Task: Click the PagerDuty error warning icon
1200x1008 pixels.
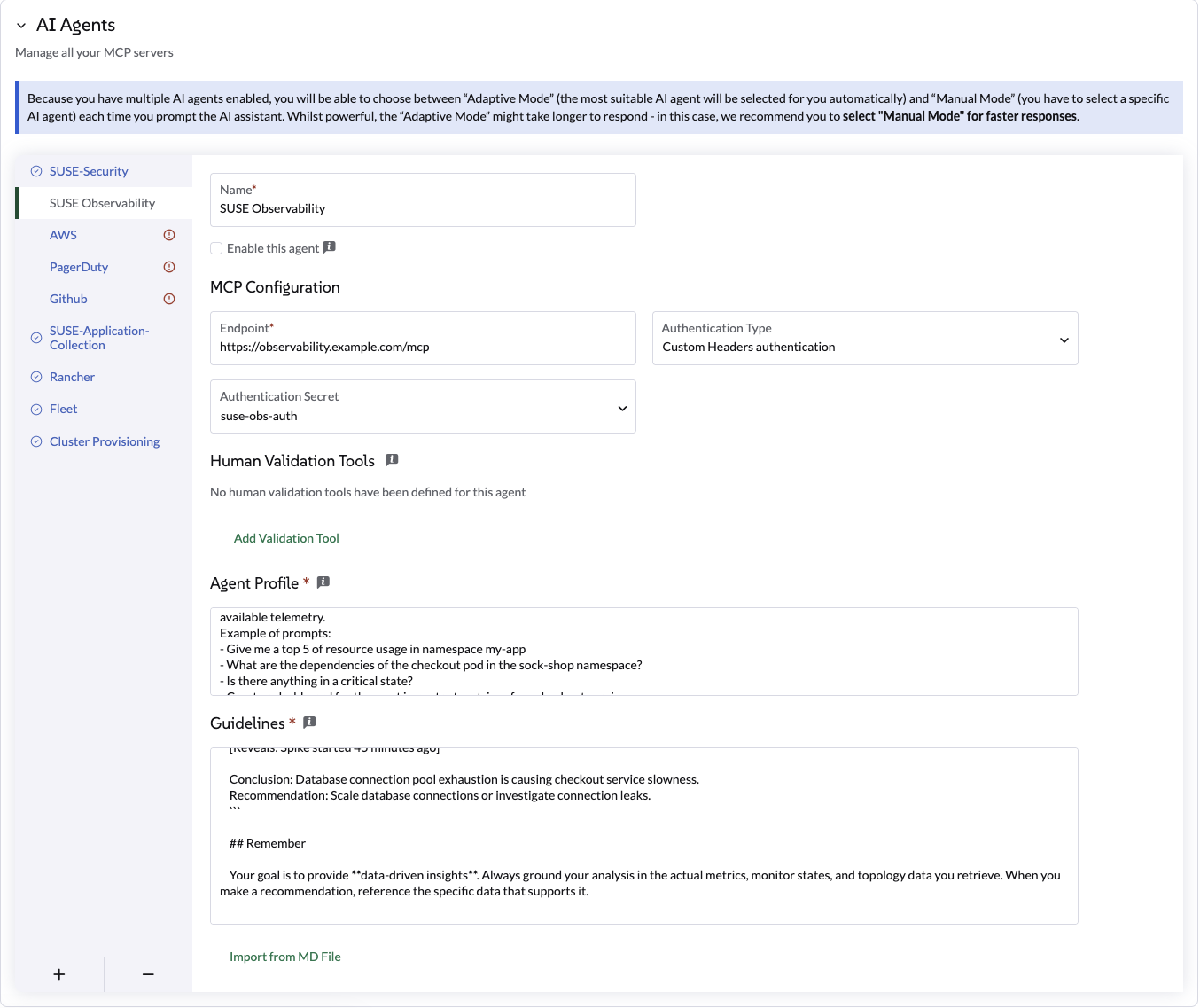Action: point(169,267)
